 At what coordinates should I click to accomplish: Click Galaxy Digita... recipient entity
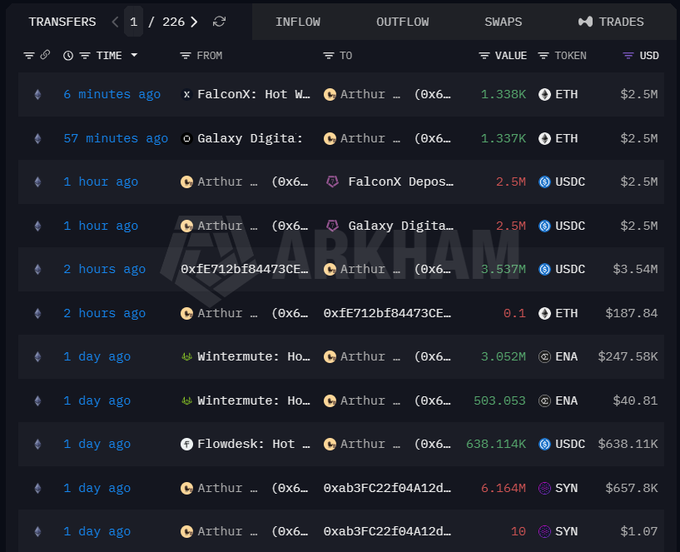tap(401, 226)
